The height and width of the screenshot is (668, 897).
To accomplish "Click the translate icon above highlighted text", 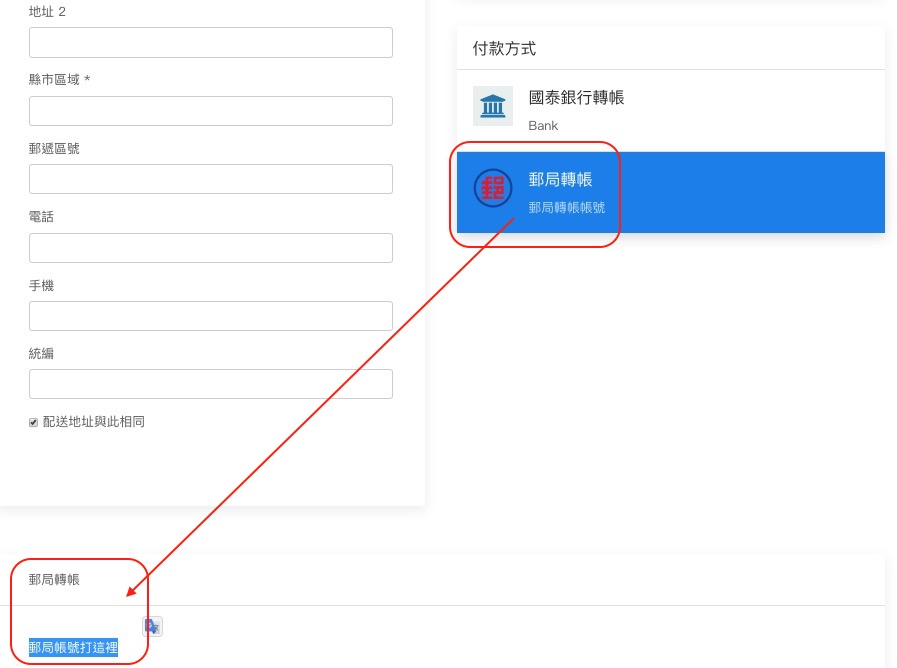I will click(152, 626).
